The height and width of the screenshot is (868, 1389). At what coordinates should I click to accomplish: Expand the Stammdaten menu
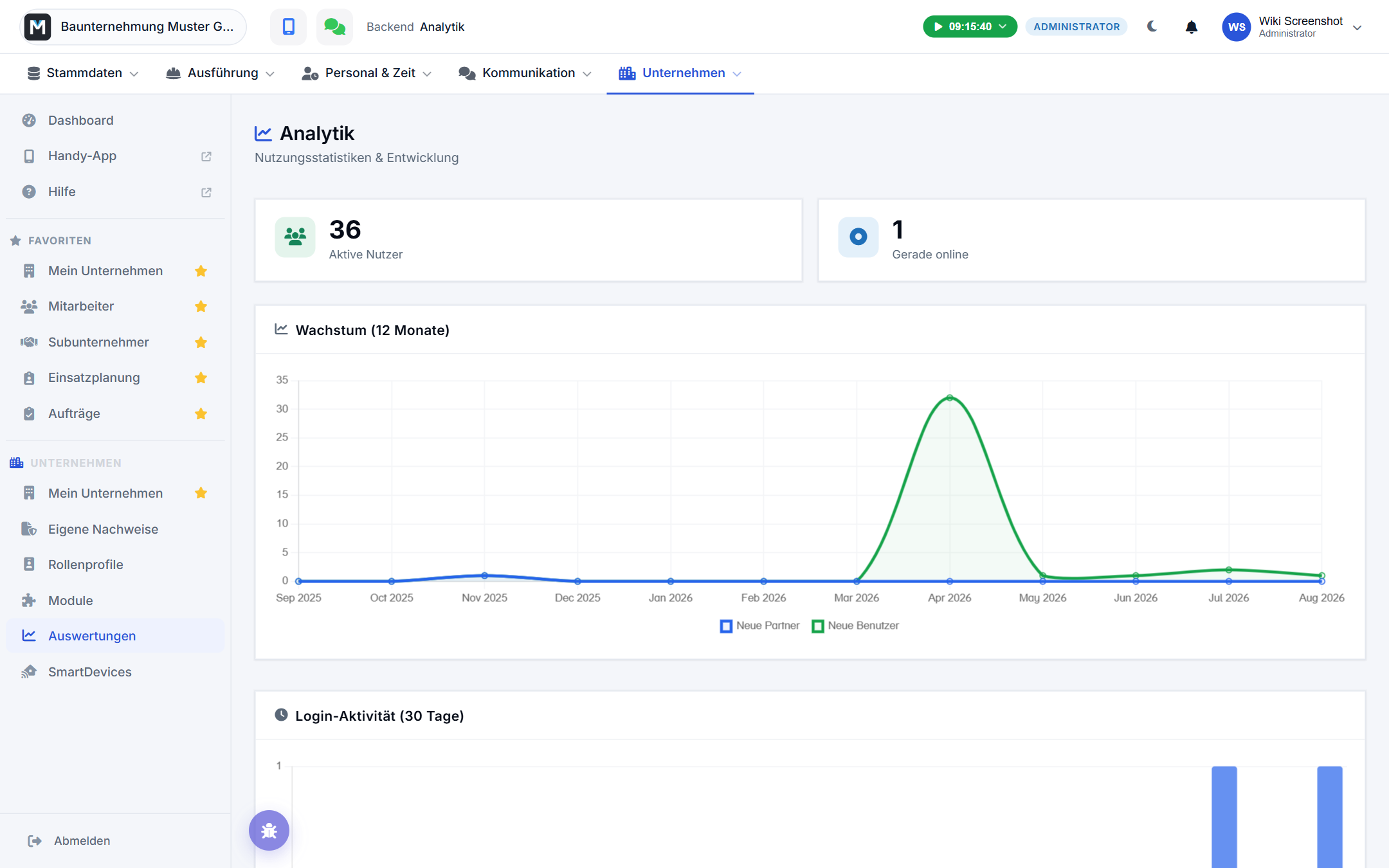click(x=83, y=73)
